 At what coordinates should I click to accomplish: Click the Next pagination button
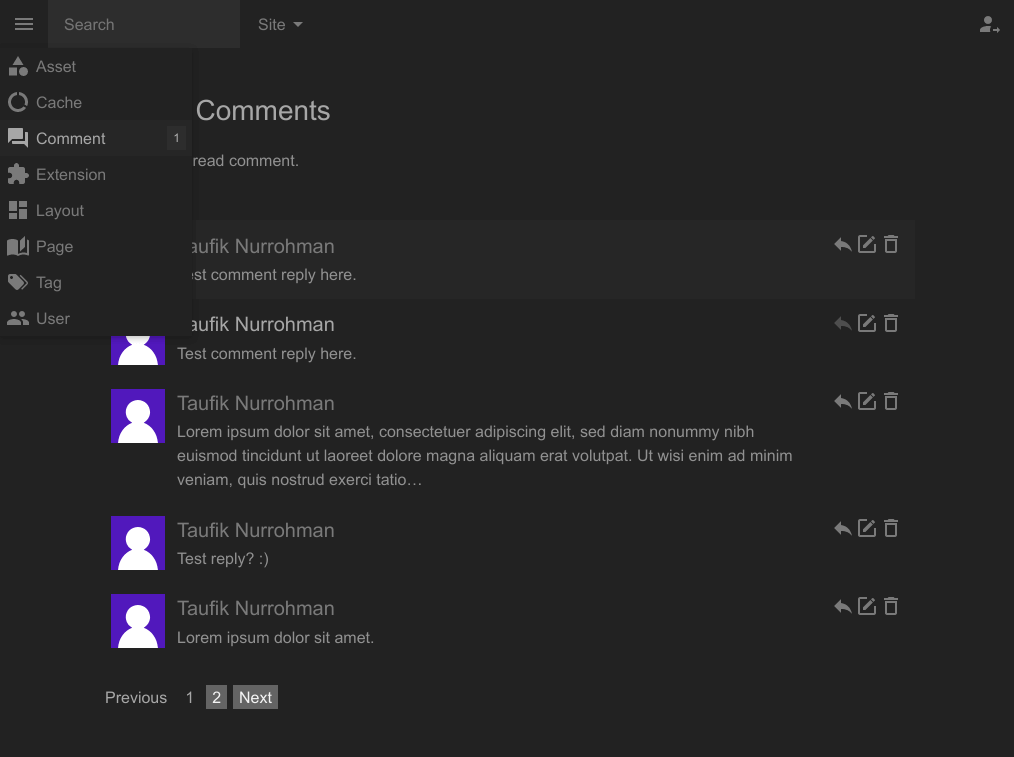[255, 698]
